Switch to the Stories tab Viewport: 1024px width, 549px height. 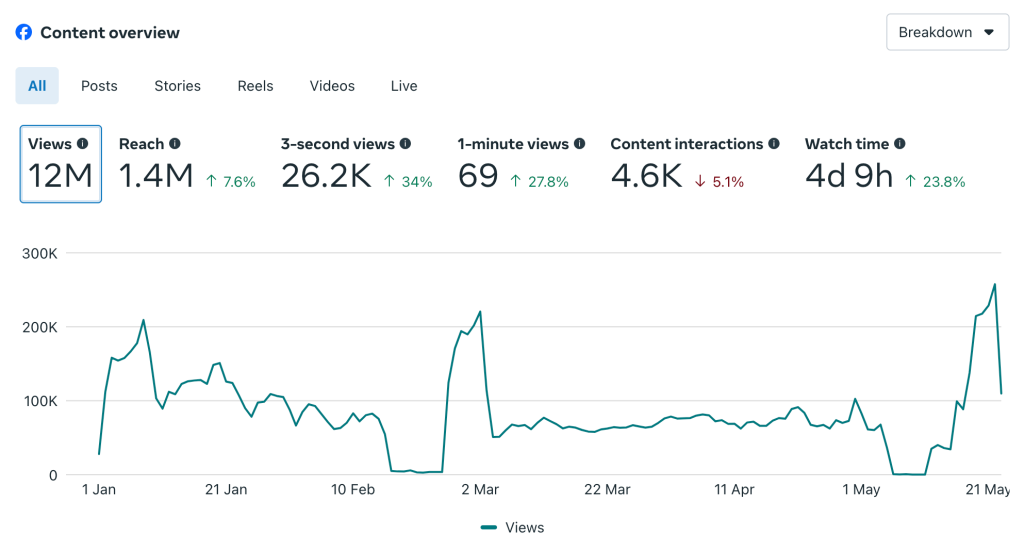[178, 86]
